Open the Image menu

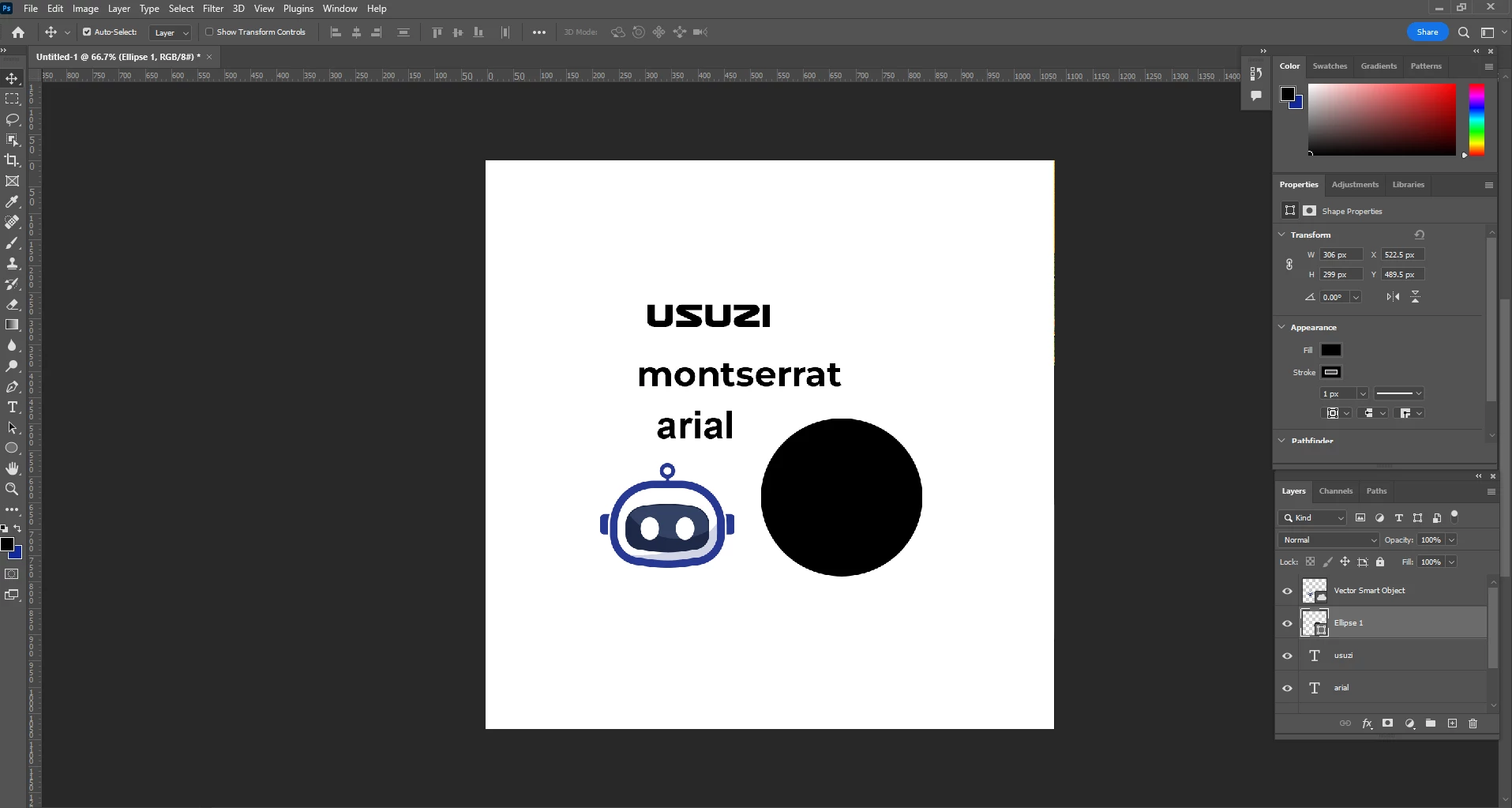coord(85,9)
